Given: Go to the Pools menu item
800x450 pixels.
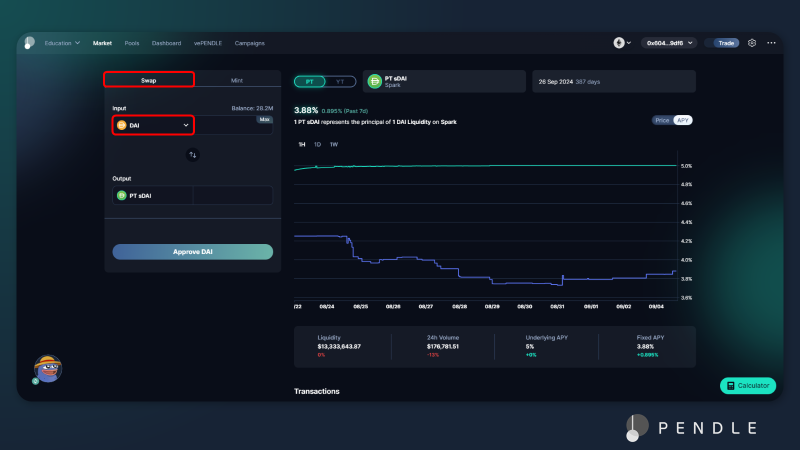Looking at the screenshot, I should tap(132, 43).
